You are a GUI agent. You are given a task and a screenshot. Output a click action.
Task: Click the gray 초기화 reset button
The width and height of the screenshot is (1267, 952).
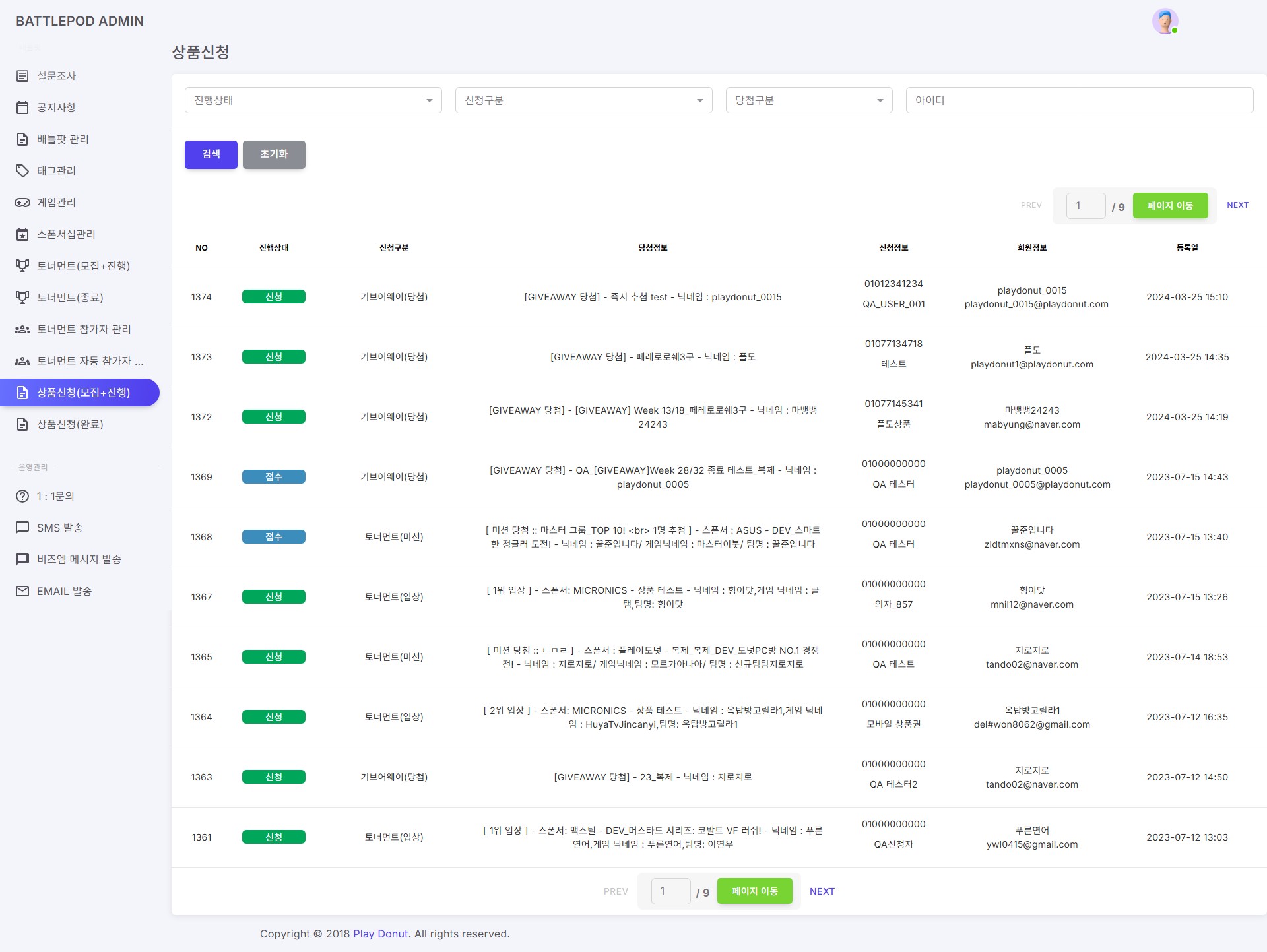pyautogui.click(x=274, y=154)
